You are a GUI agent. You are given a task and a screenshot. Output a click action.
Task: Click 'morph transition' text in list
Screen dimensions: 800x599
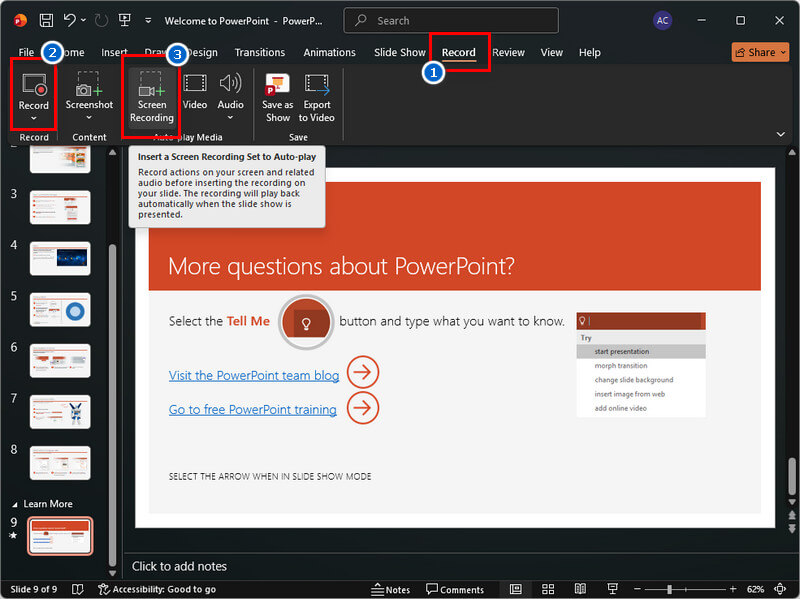tap(620, 366)
